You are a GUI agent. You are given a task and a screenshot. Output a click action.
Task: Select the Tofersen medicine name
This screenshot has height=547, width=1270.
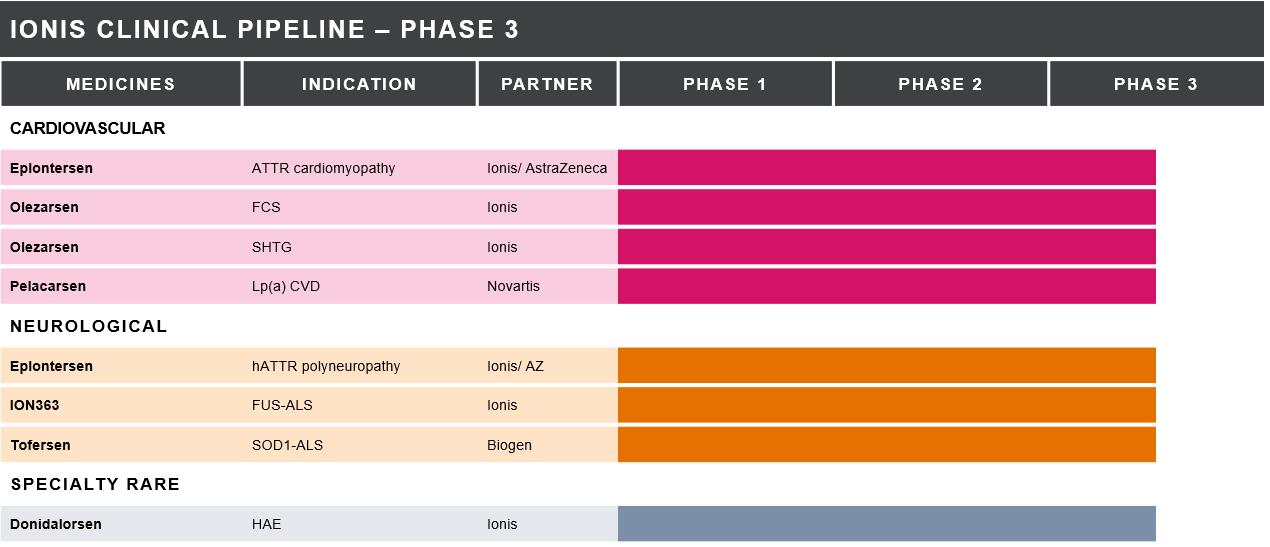click(x=40, y=445)
